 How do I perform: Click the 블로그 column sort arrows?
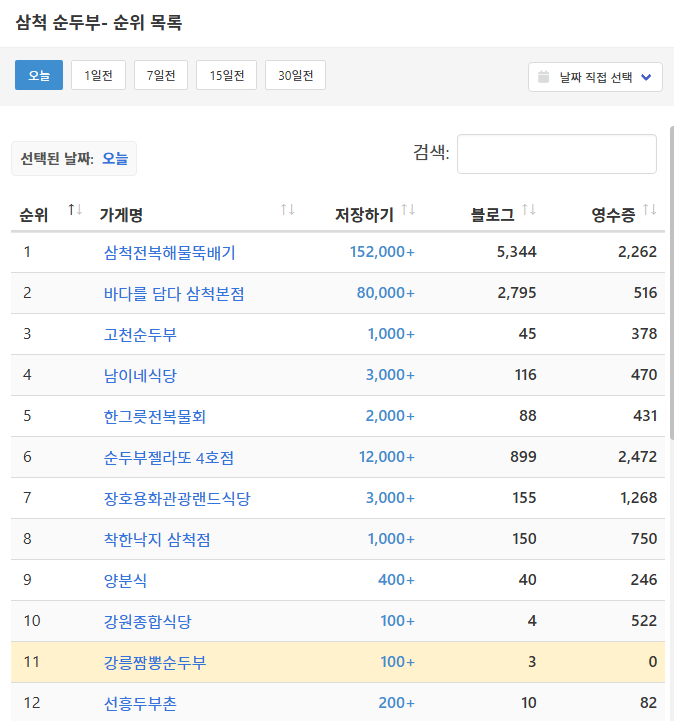coord(529,210)
